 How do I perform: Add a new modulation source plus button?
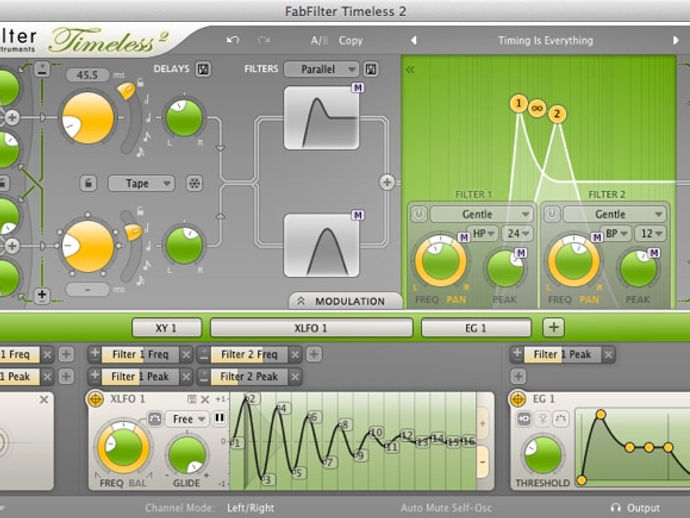click(x=554, y=327)
